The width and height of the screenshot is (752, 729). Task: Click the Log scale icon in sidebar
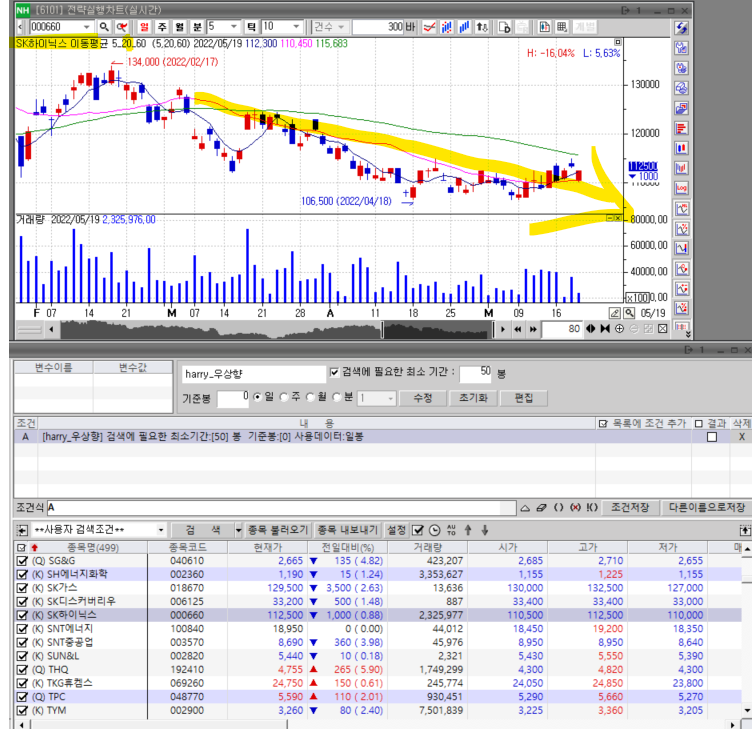(683, 188)
